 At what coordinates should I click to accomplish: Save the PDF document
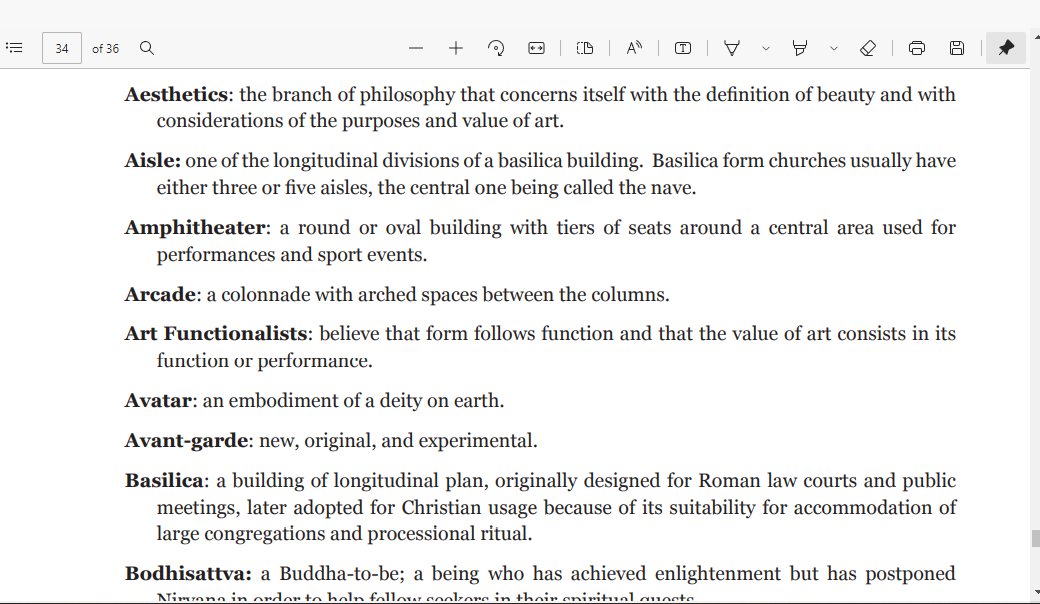(x=956, y=48)
